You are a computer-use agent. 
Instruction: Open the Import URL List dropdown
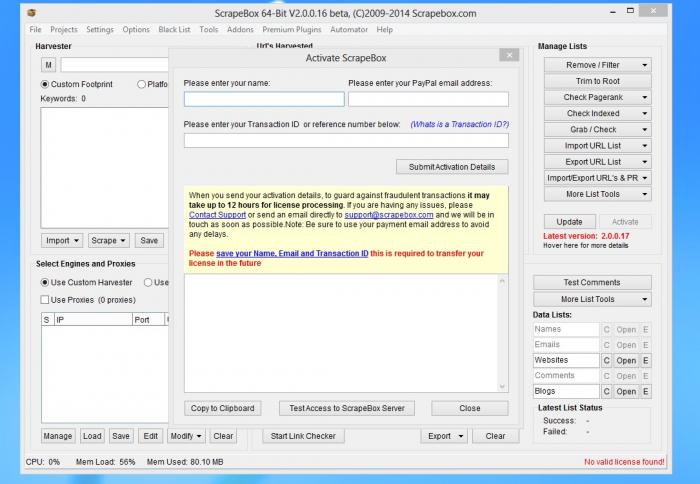pos(597,146)
